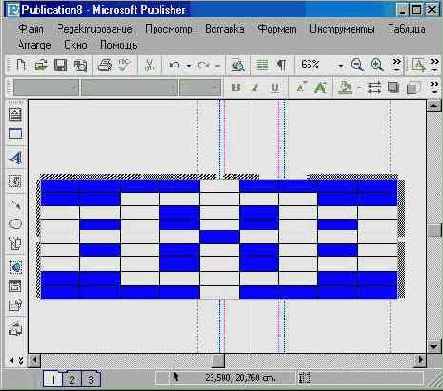Click the New blank publication icon
This screenshot has width=443, height=391.
point(21,65)
